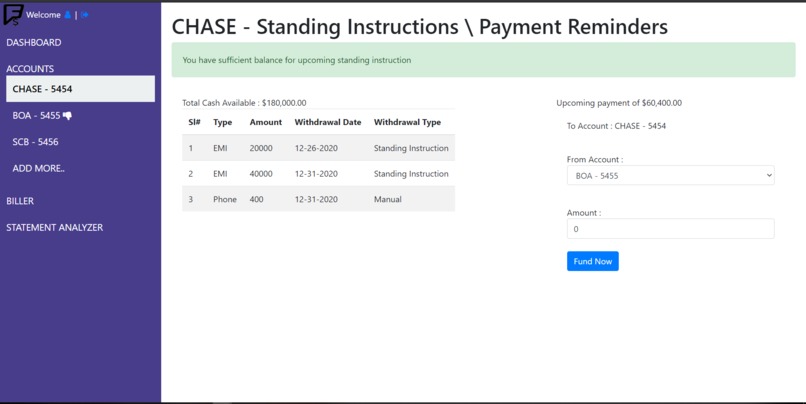Select the 20000 amount cell
The image size is (806, 404).
tap(261, 148)
